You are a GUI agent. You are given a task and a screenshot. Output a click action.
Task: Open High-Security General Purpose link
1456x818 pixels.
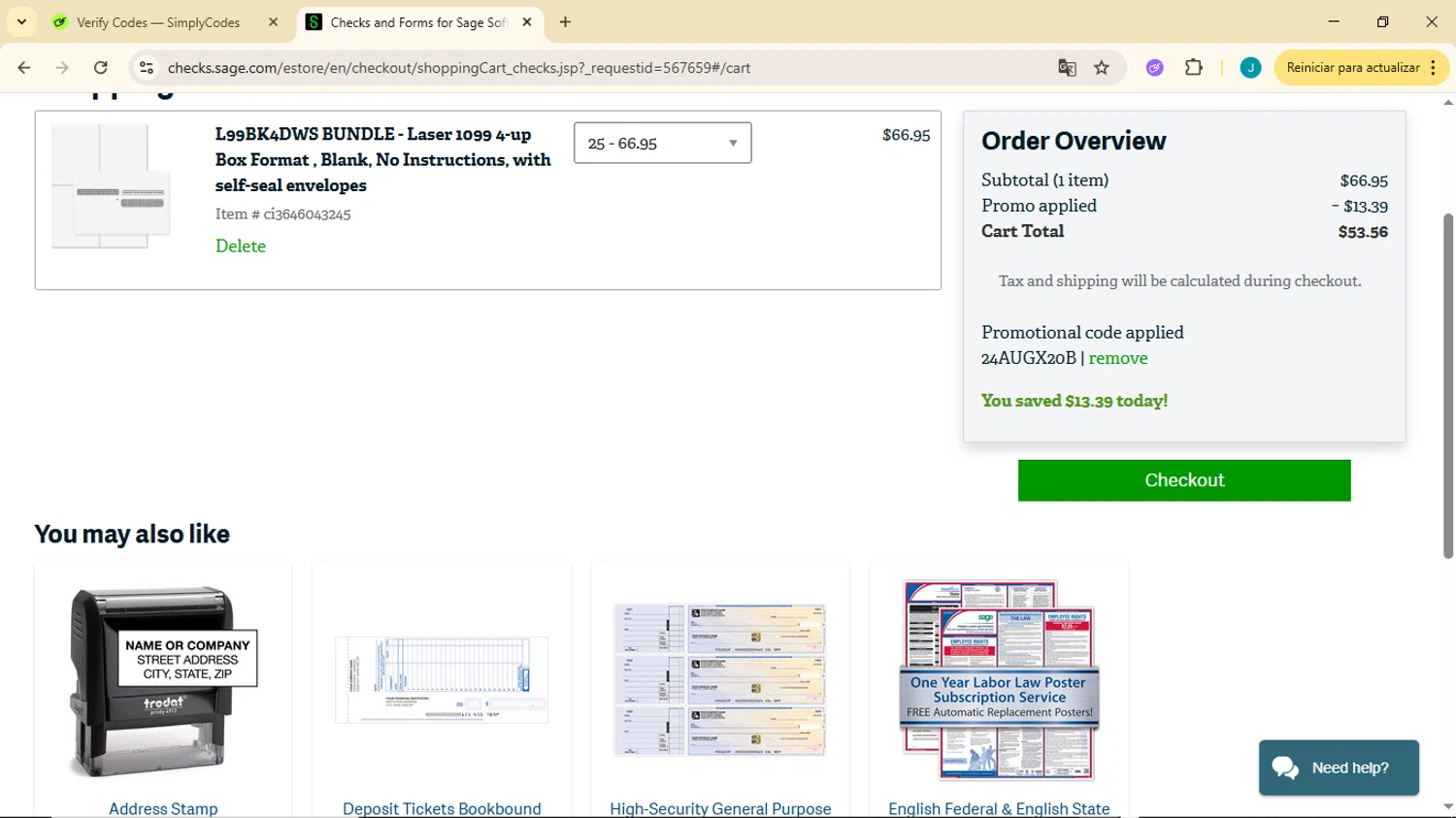click(x=720, y=808)
